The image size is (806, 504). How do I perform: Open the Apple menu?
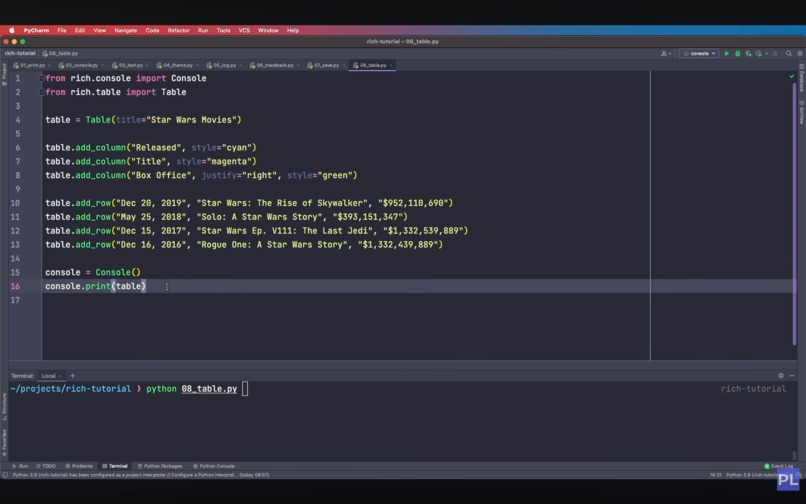click(11, 30)
